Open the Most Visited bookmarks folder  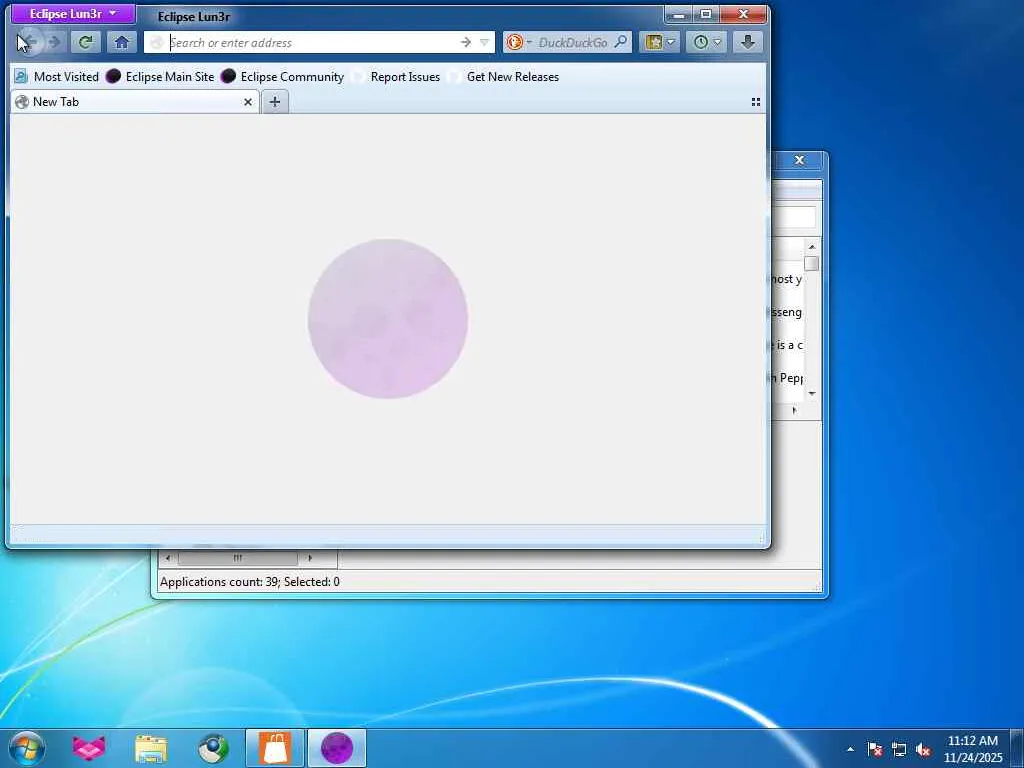coord(57,76)
